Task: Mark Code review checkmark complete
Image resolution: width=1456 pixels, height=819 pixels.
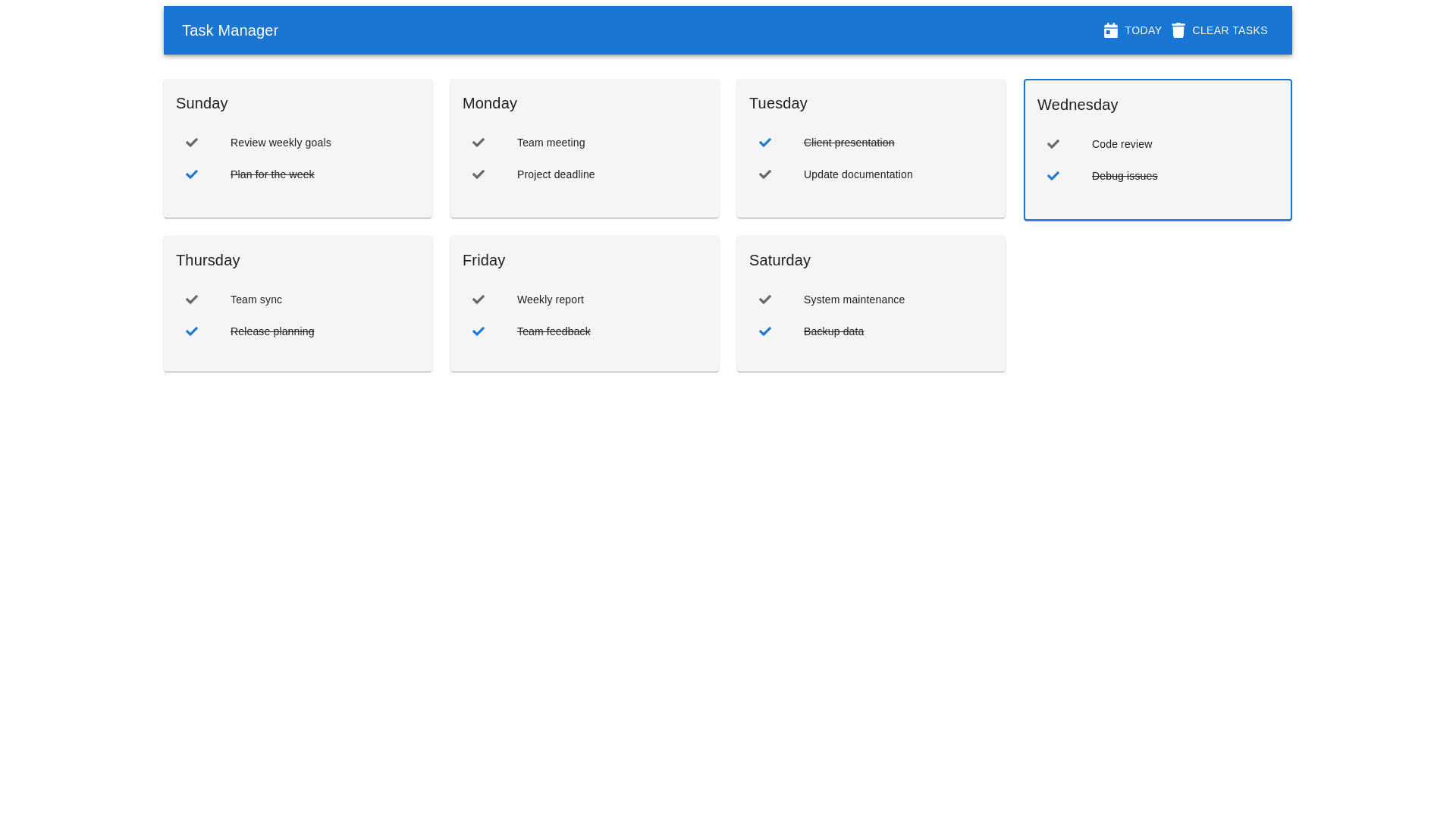Action: (x=1053, y=144)
